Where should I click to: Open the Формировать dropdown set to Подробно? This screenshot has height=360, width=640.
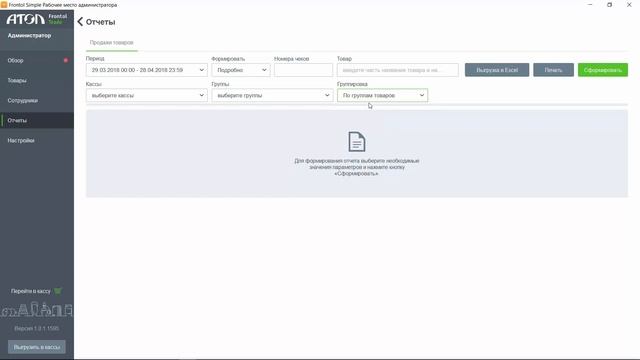[241, 70]
